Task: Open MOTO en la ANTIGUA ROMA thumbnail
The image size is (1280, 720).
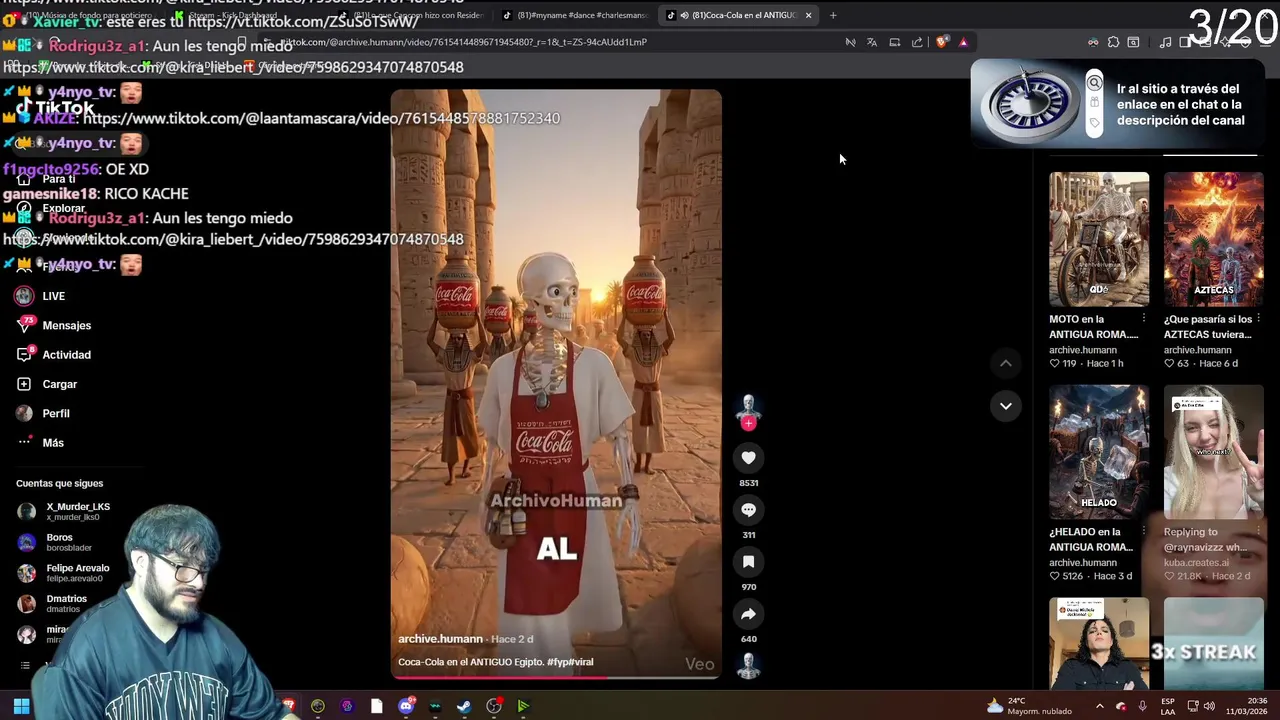Action: coord(1099,239)
